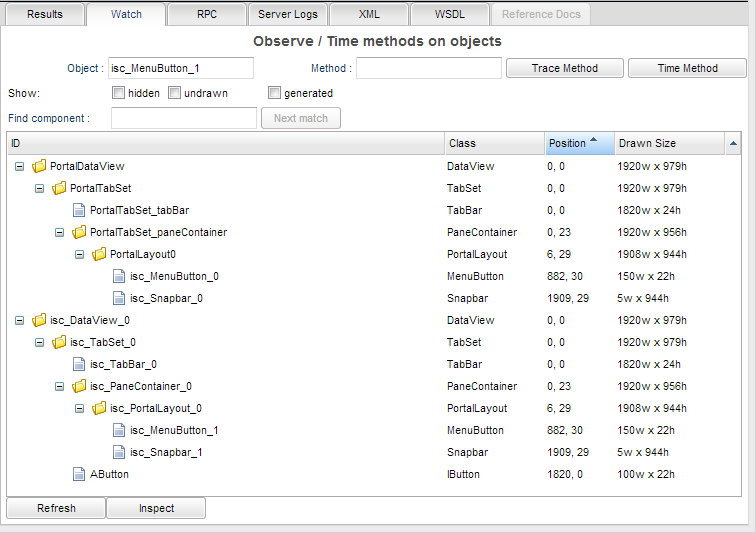Click the isc_PortalLayout_0 folder icon
Viewport: 756px width, 533px height.
coord(99,408)
